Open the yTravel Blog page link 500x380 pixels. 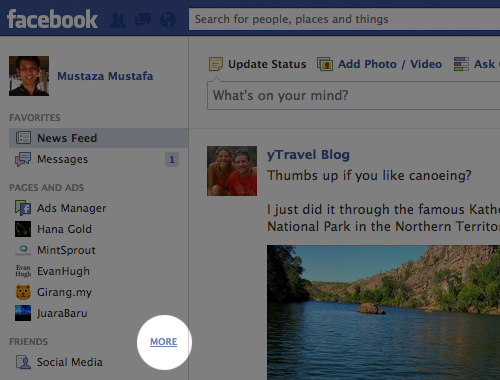coord(308,155)
